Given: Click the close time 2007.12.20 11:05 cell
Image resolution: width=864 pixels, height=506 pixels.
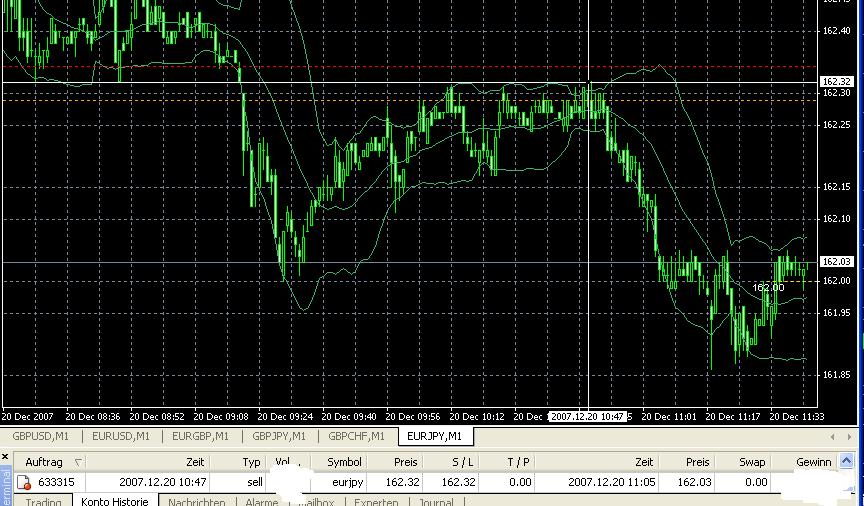Looking at the screenshot, I should [612, 482].
